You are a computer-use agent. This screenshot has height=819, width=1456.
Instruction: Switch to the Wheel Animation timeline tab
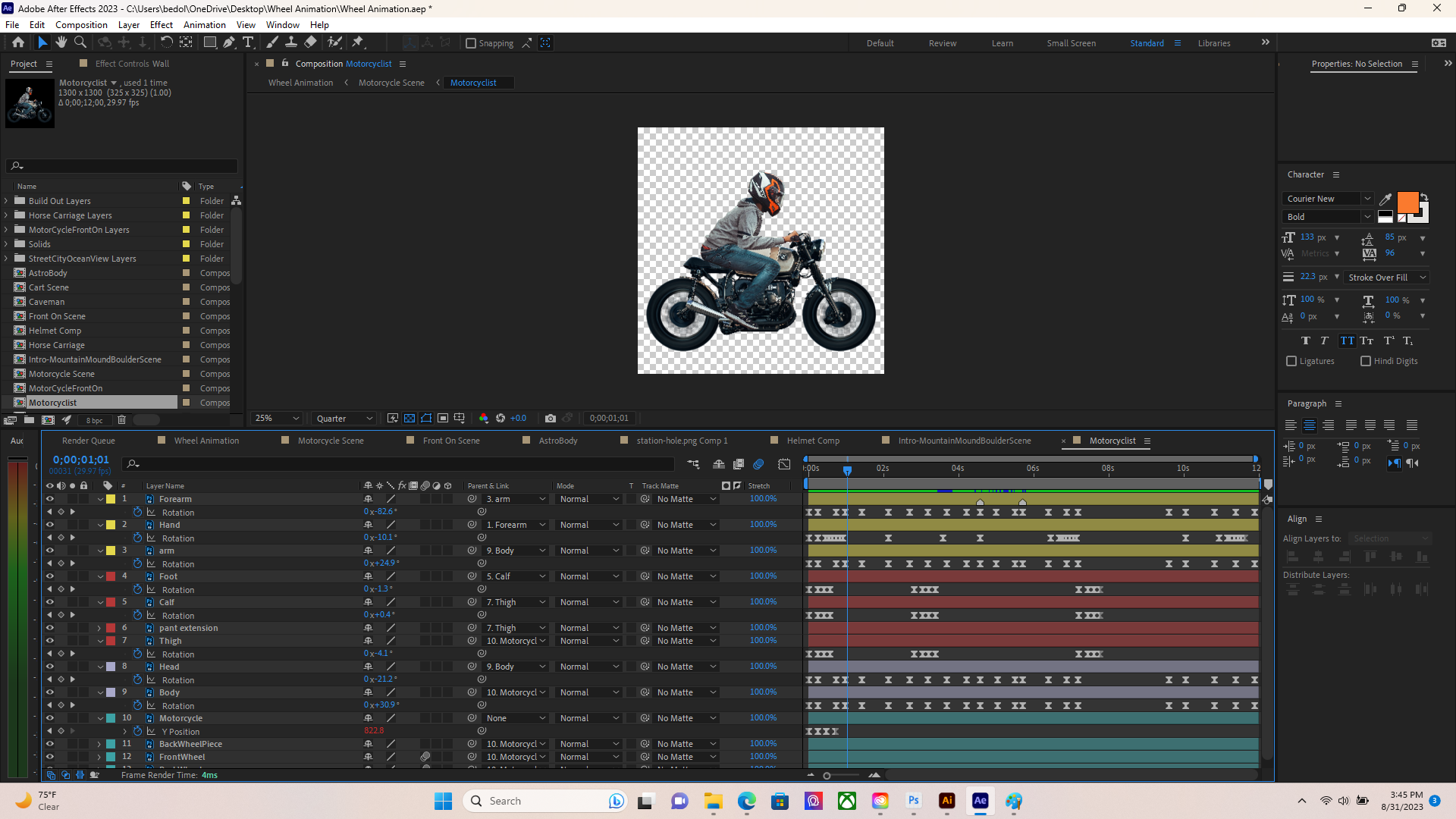pyautogui.click(x=206, y=441)
